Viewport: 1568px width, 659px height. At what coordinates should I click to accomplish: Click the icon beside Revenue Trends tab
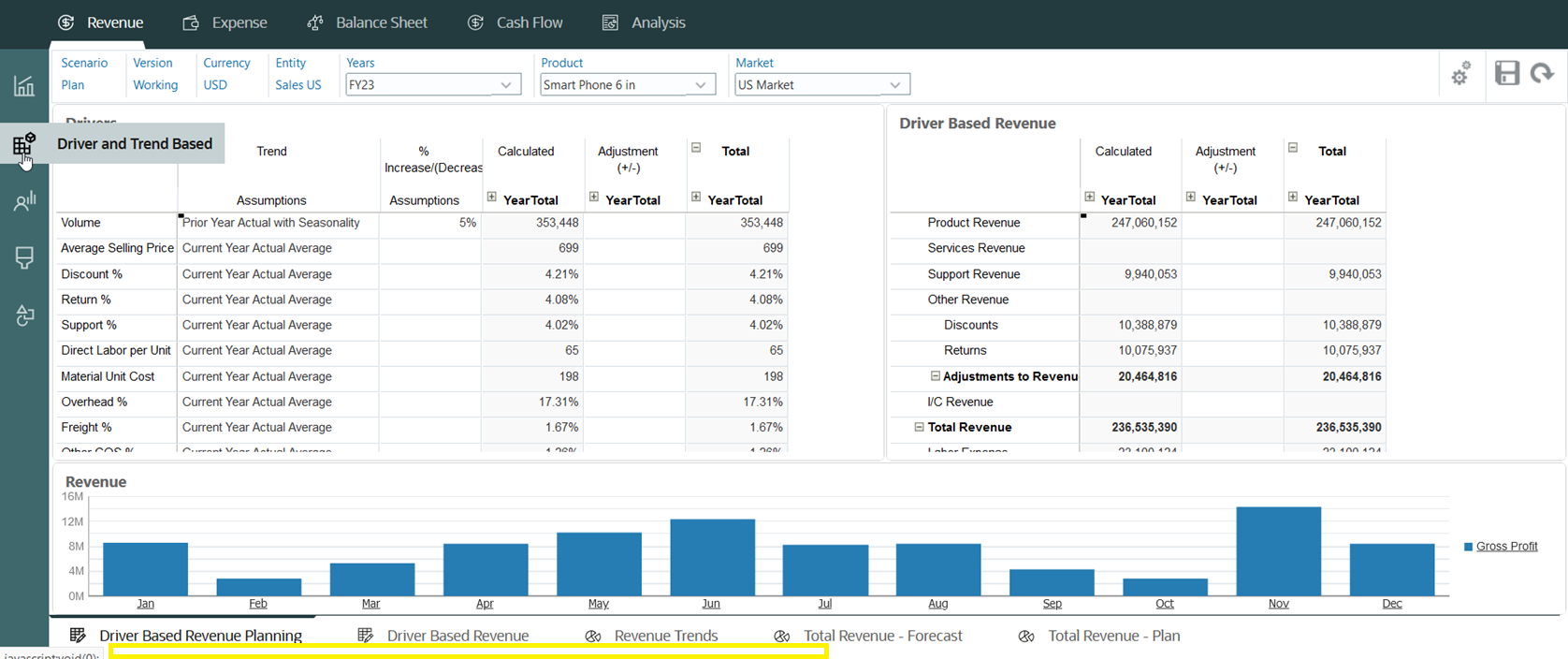(x=593, y=637)
